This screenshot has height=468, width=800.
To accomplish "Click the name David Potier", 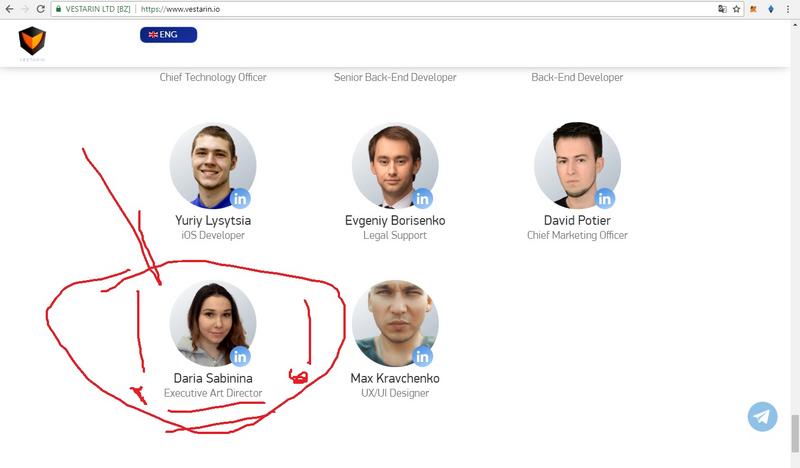I will coord(577,220).
